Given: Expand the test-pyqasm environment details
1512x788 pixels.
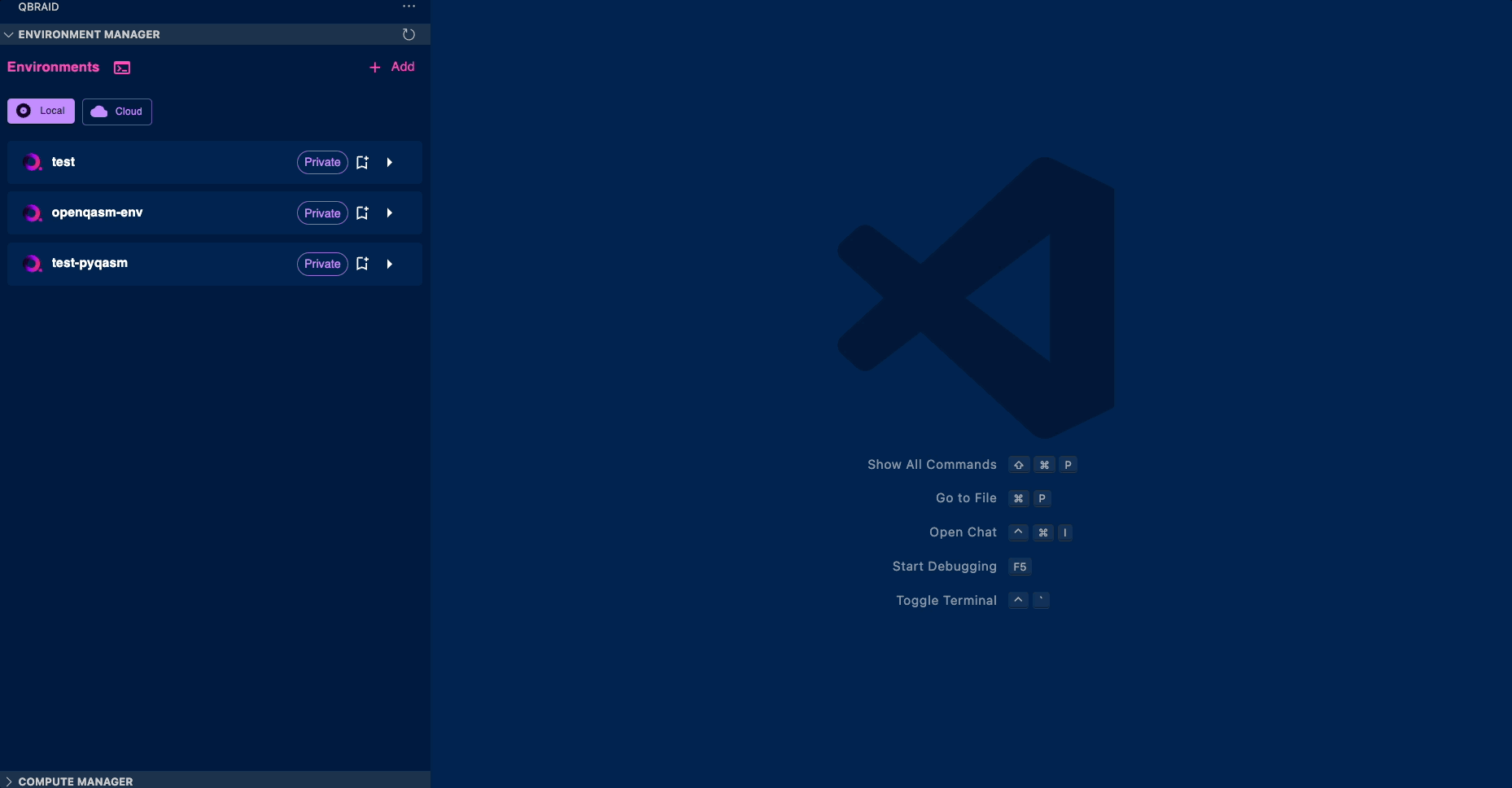Looking at the screenshot, I should coord(390,264).
